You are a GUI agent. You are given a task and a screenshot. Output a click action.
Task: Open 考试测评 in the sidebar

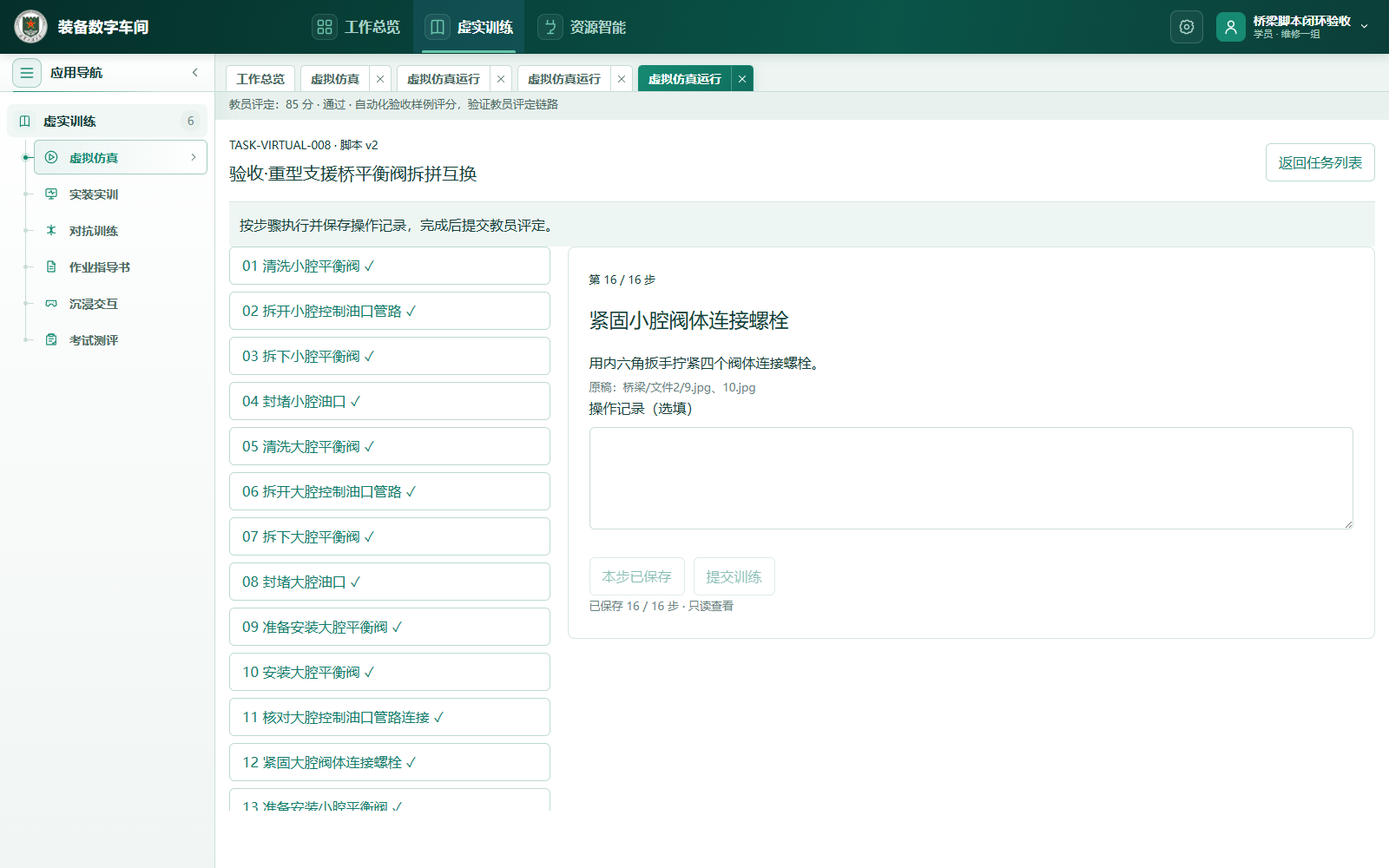click(x=121, y=340)
